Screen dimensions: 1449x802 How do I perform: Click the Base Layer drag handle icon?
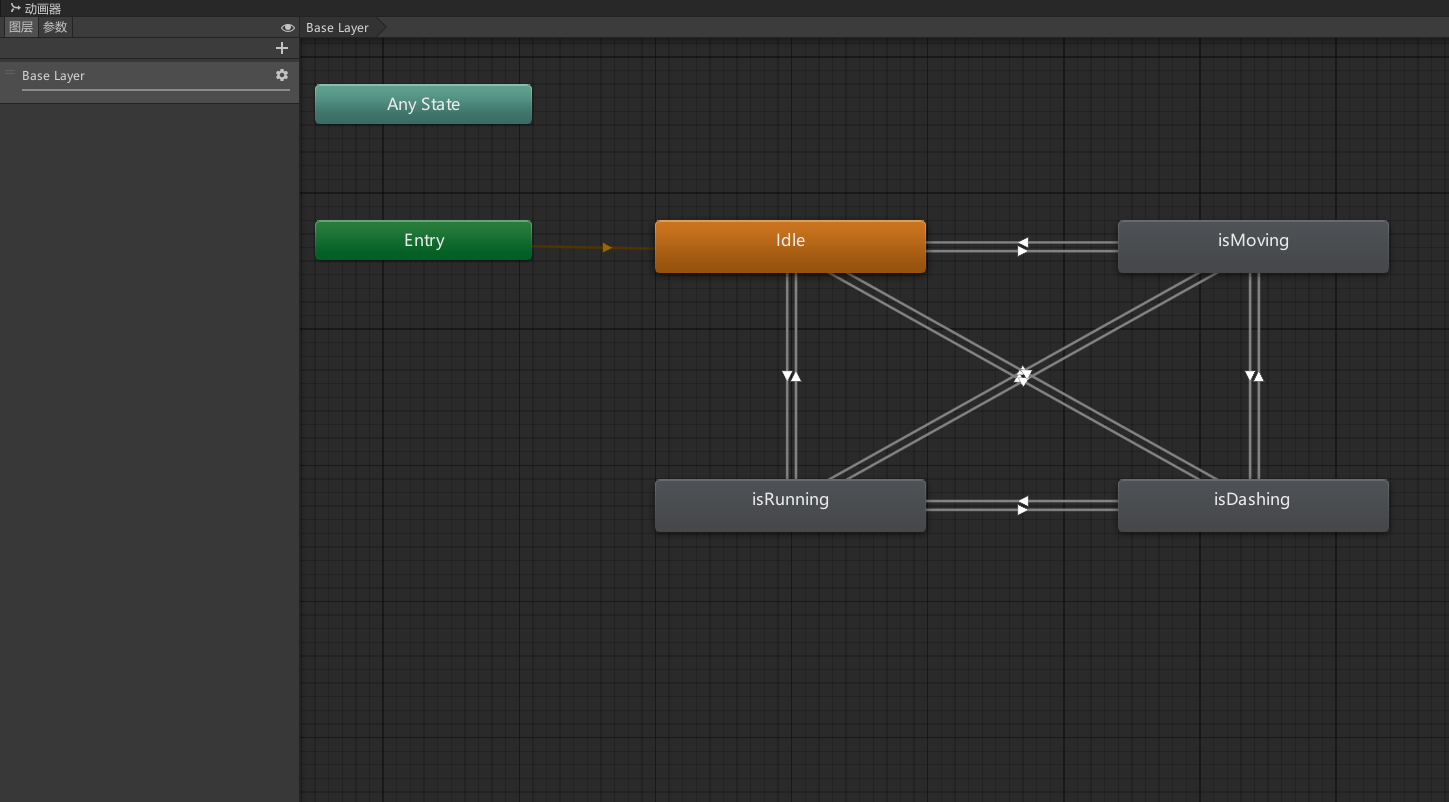[10, 73]
